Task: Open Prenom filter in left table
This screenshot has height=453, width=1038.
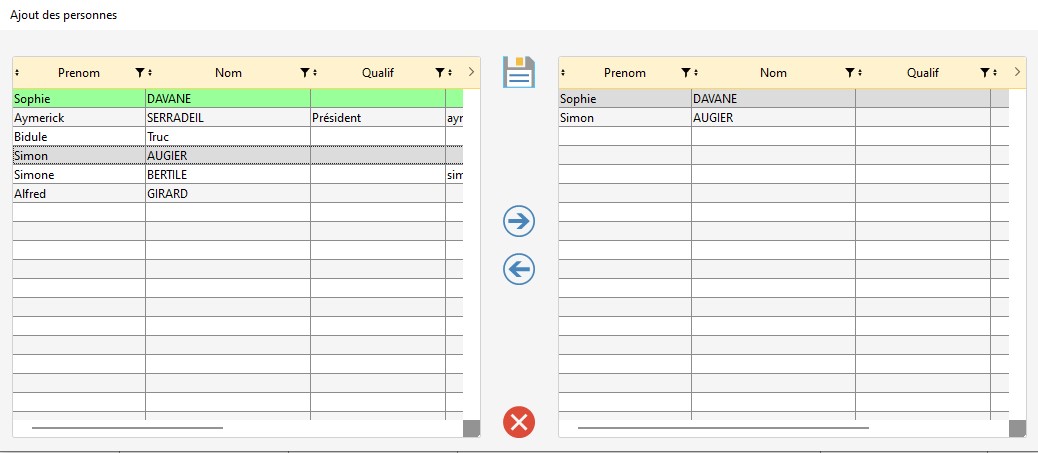Action: click(x=140, y=73)
